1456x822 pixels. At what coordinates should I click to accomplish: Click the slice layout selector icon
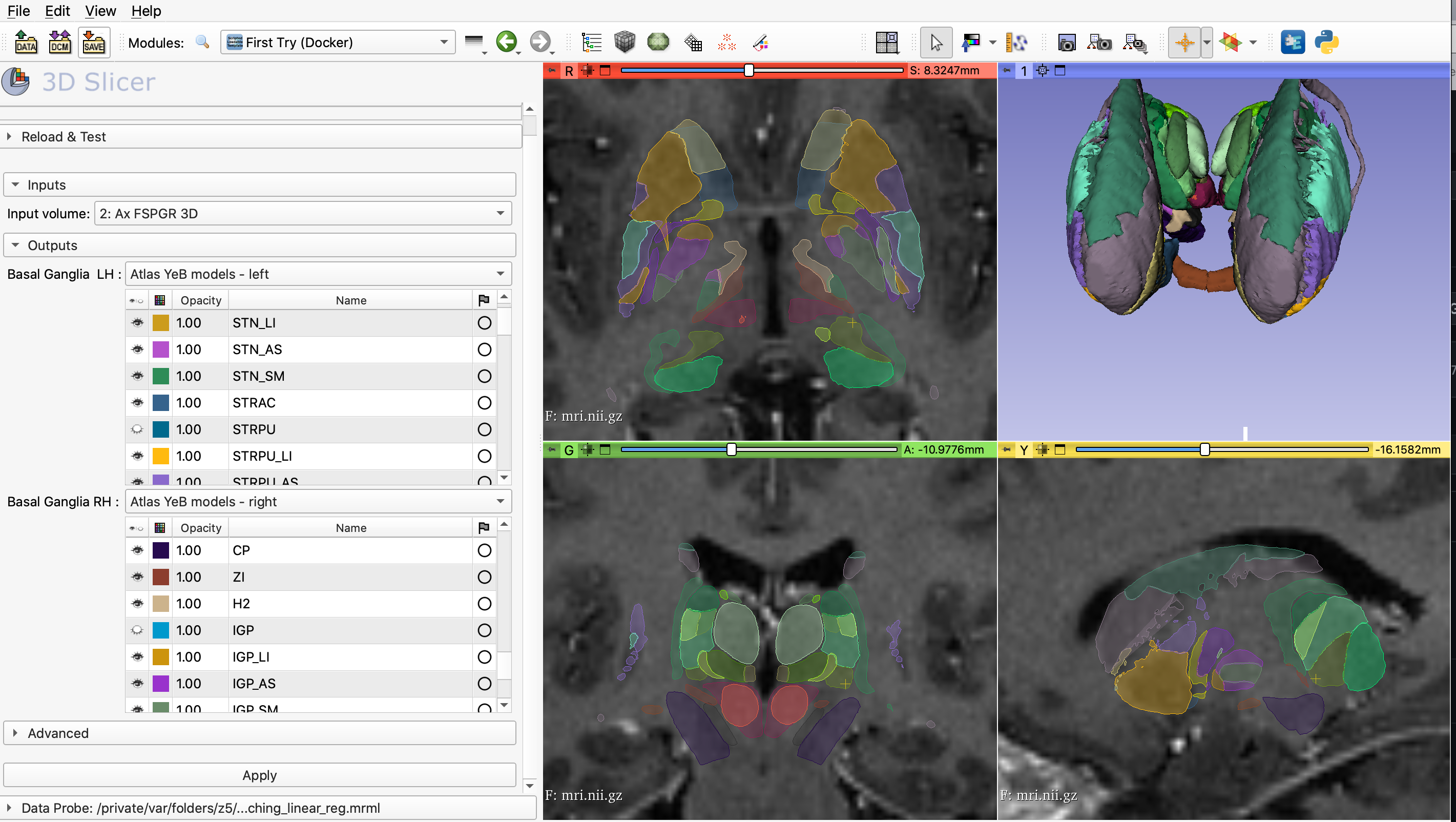coord(886,43)
